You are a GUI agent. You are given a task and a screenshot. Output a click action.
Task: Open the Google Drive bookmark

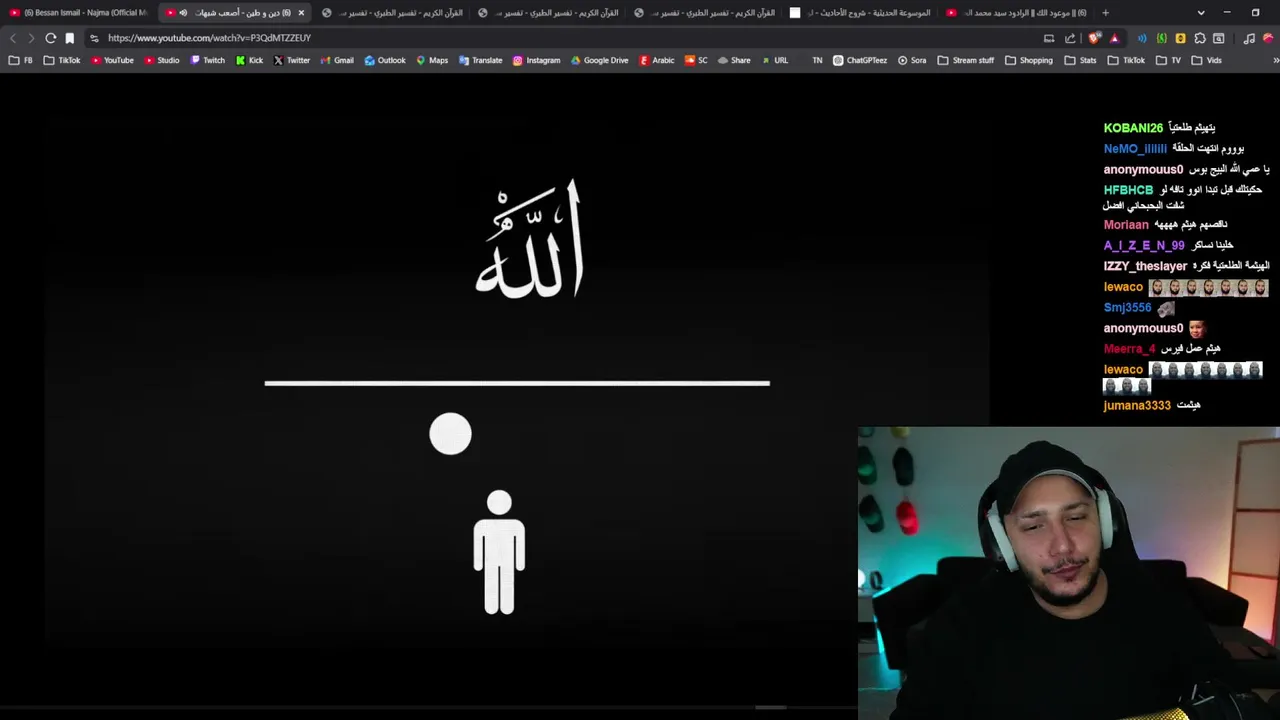tap(600, 60)
